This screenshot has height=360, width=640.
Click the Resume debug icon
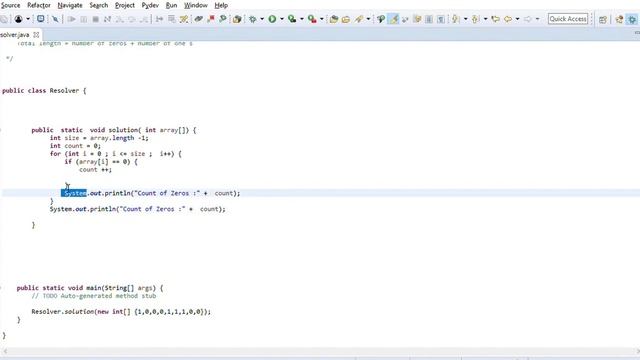tap(71, 19)
